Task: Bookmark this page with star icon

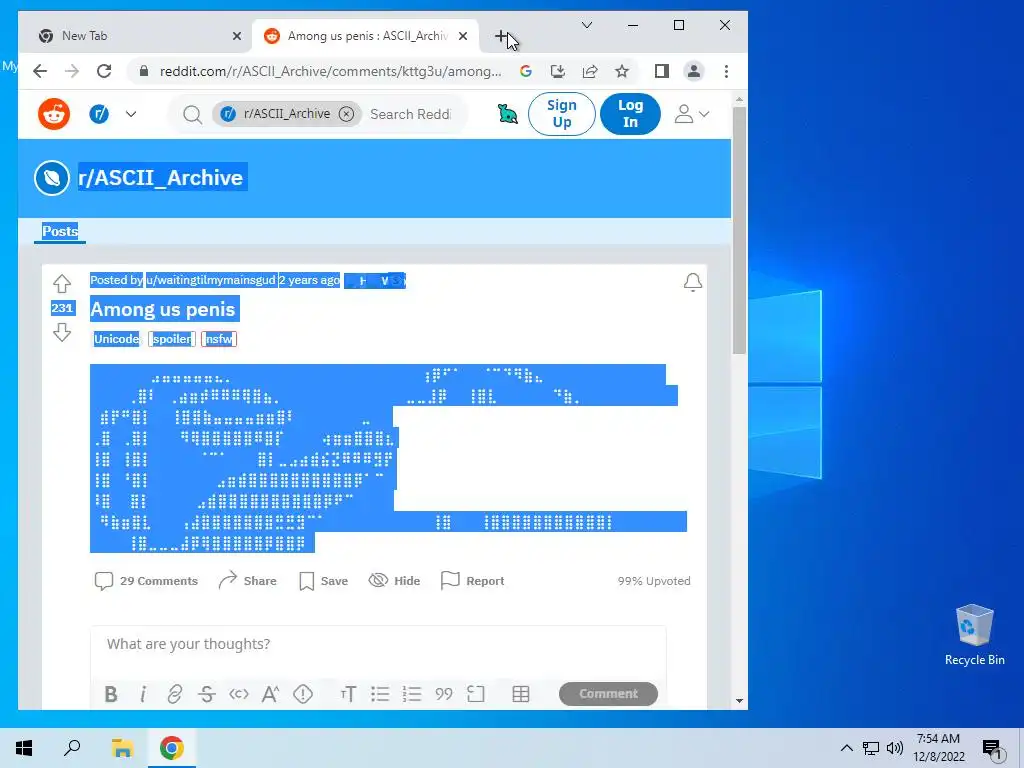Action: tap(622, 71)
